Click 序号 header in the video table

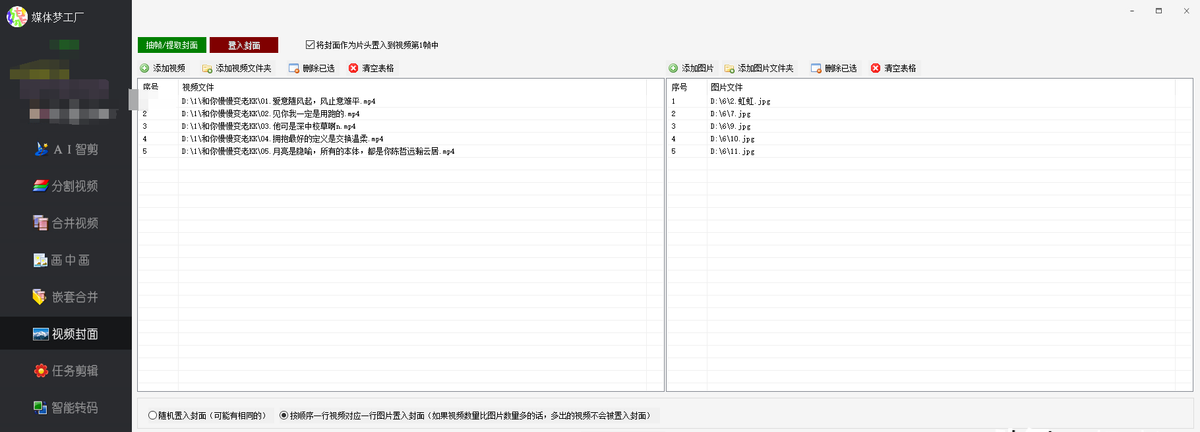(158, 87)
